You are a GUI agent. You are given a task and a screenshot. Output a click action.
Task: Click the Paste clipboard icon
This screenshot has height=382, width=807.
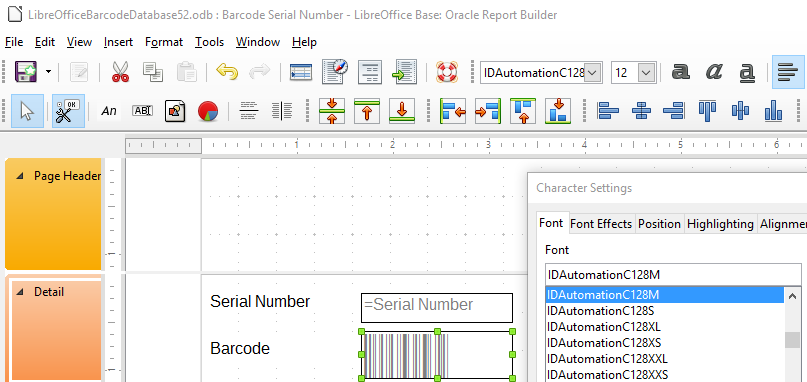[186, 72]
